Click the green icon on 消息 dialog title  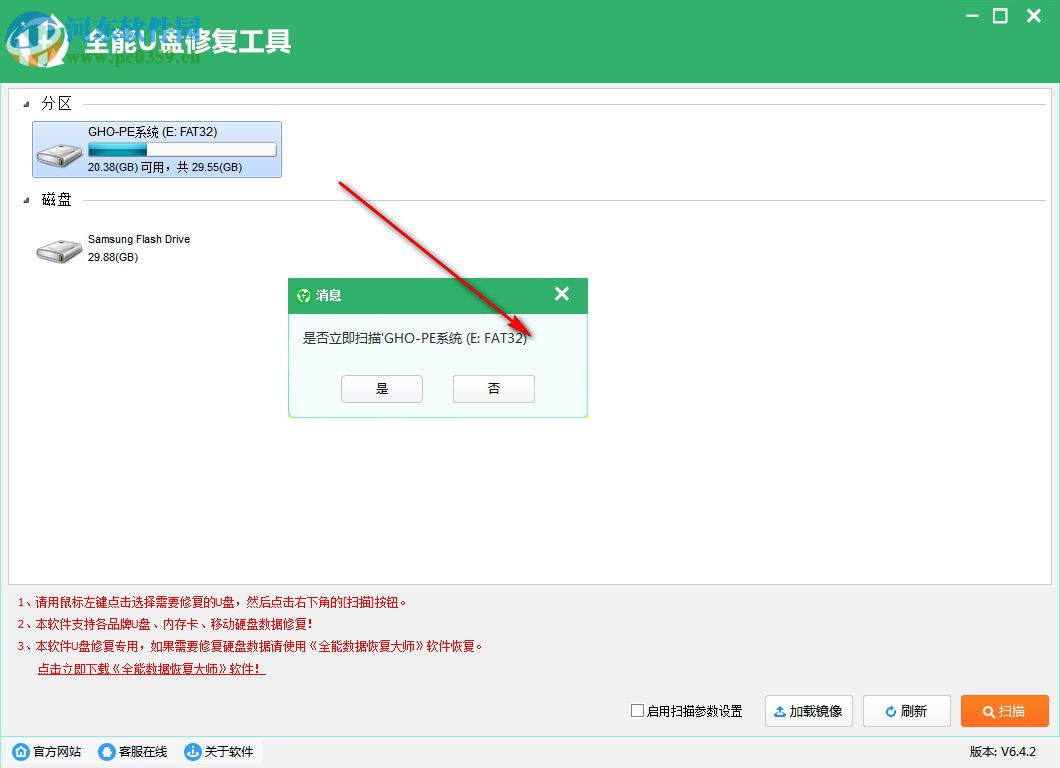pos(303,295)
